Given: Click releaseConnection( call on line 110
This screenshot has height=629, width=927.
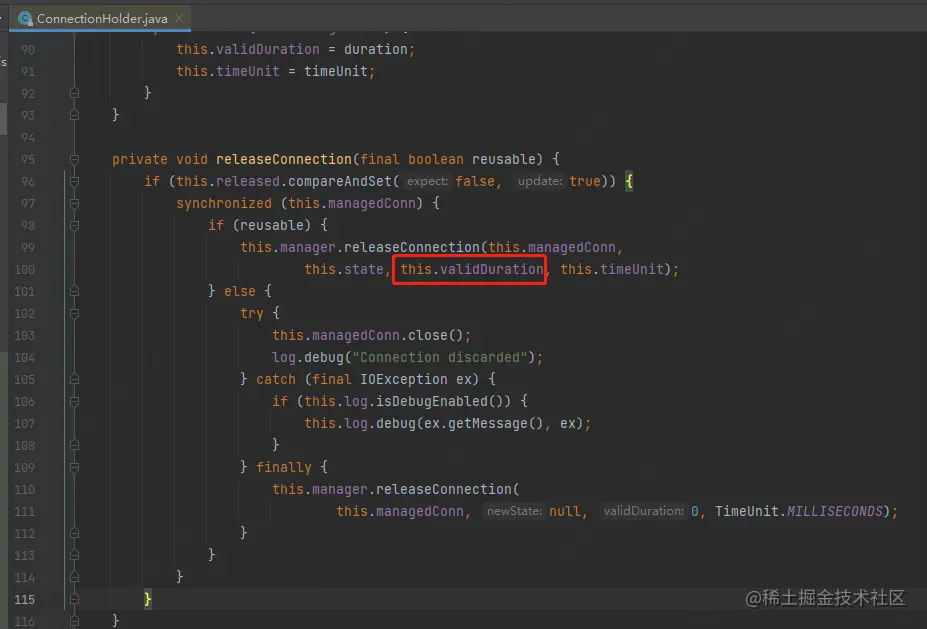Looking at the screenshot, I should pos(448,489).
